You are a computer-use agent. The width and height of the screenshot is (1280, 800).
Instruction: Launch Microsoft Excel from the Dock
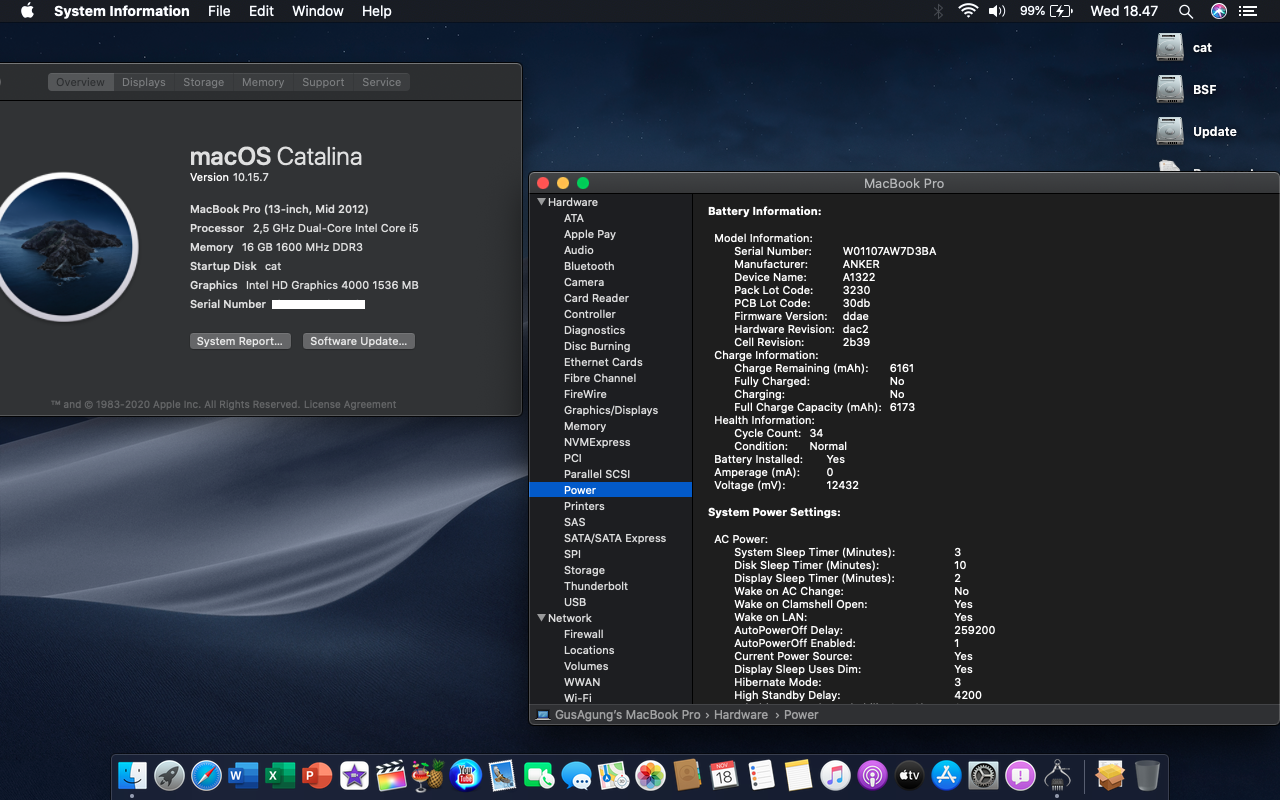(x=280, y=775)
